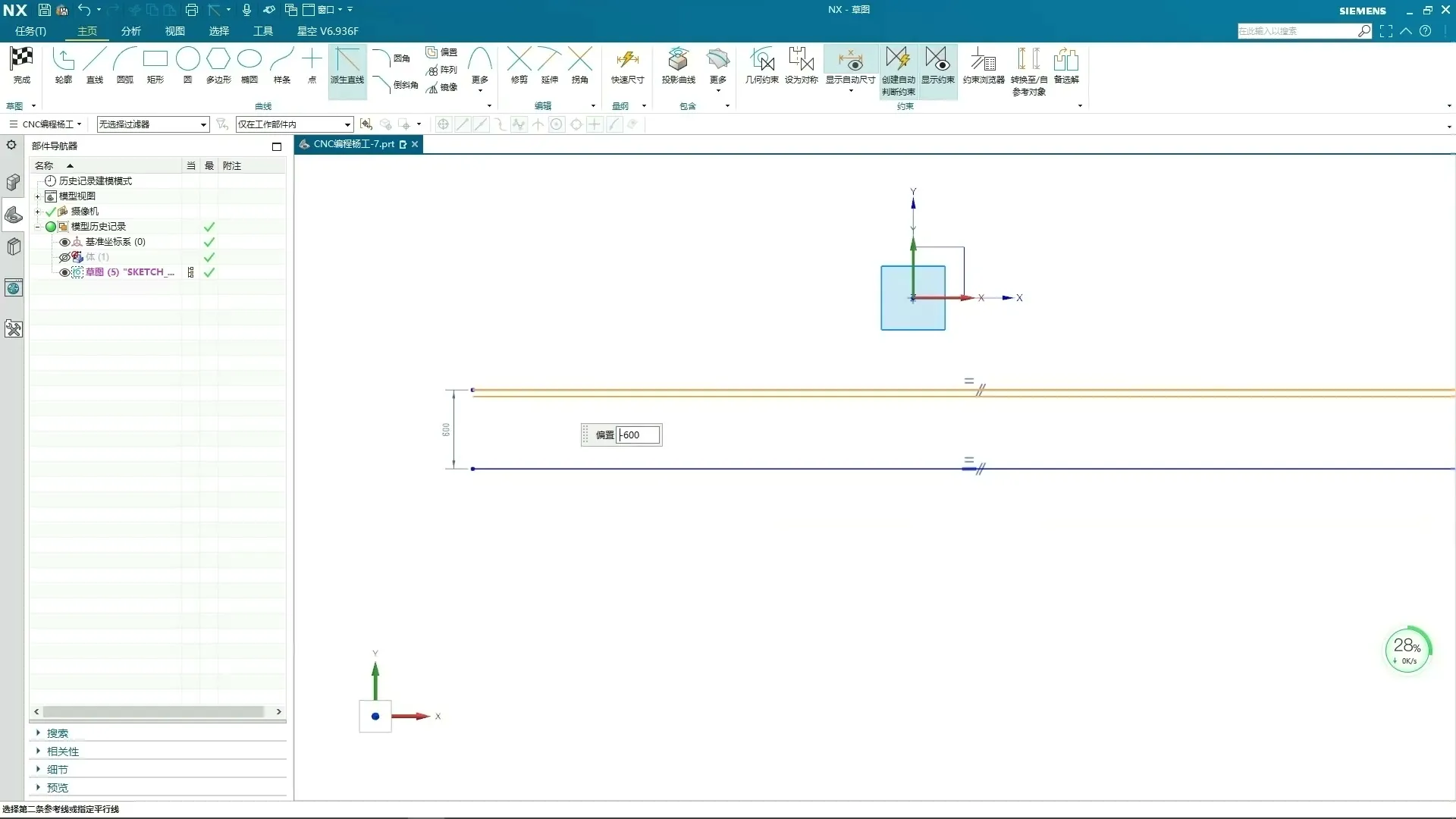Toggle visibility of datum coordinate system
This screenshot has height=819, width=1456.
(x=64, y=242)
